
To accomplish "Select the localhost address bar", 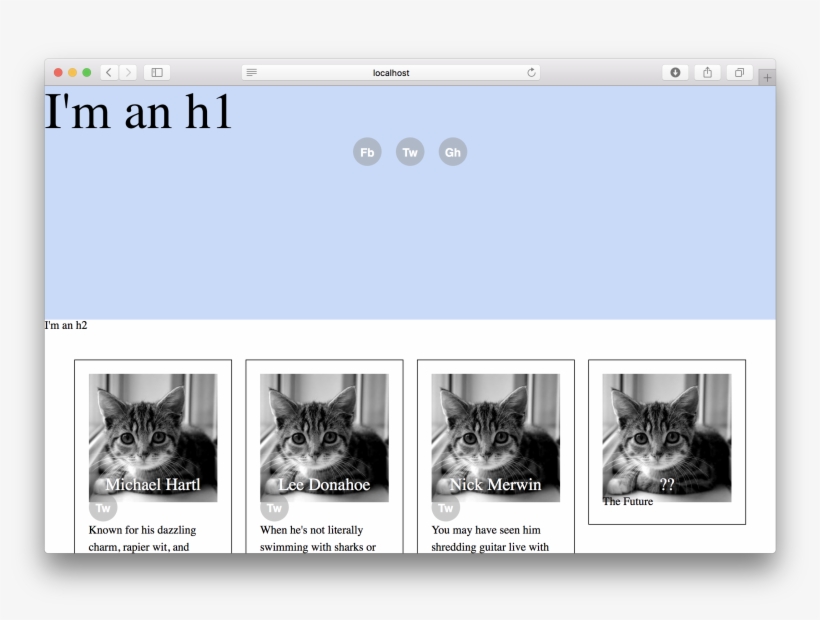I will [390, 72].
